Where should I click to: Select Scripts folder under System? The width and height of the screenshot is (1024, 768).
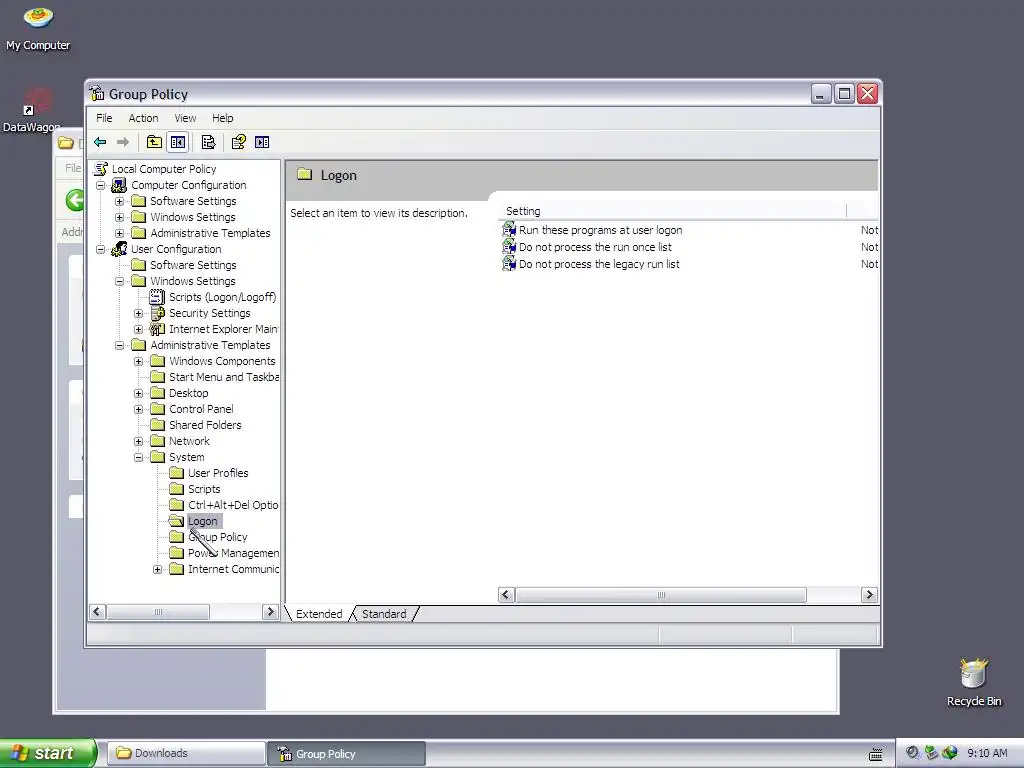click(195, 489)
